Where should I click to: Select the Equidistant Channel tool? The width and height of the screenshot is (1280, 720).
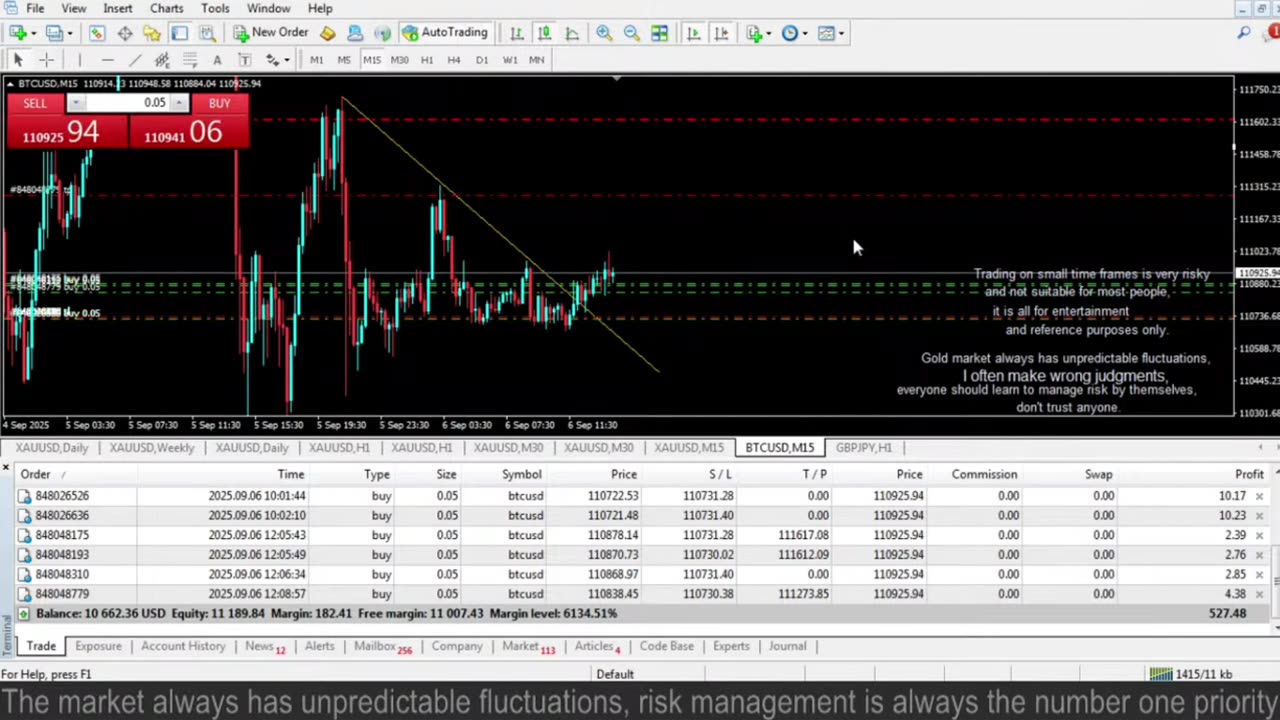pyautogui.click(x=162, y=60)
